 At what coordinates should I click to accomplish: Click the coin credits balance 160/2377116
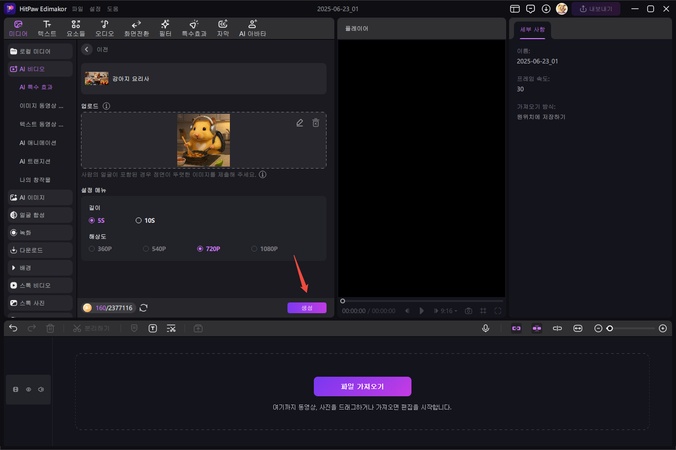pyautogui.click(x=108, y=308)
